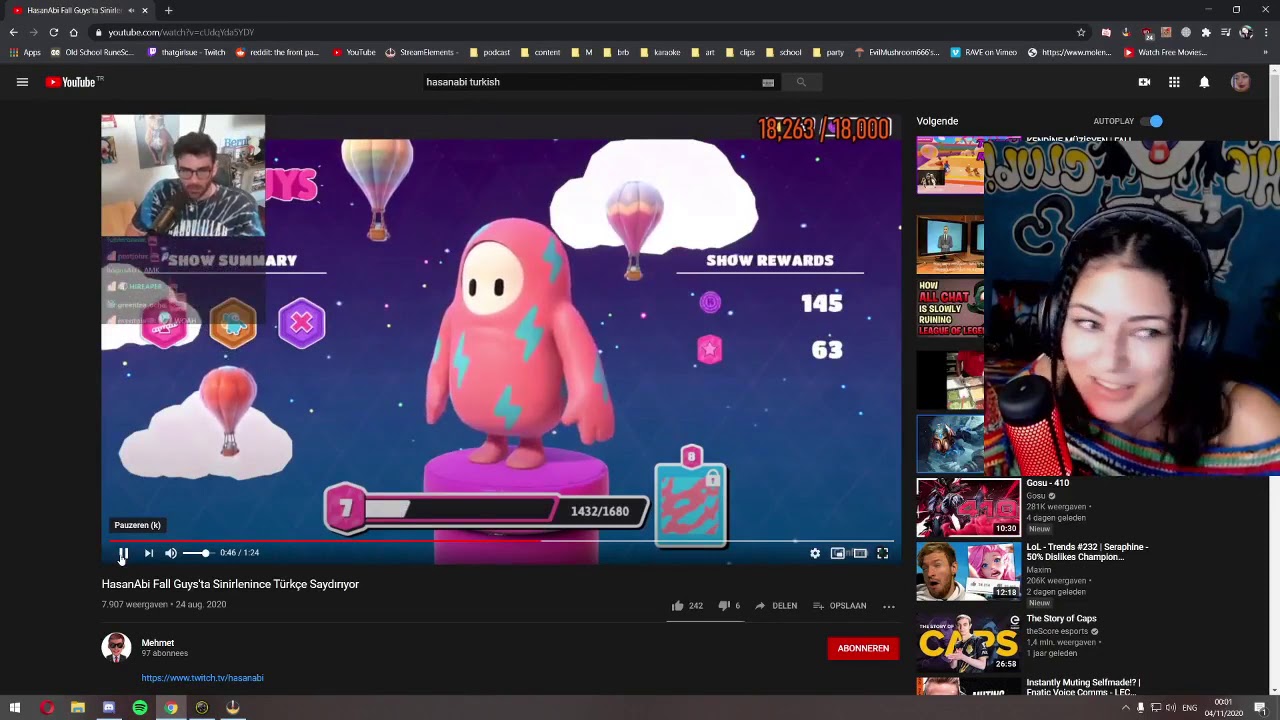Image resolution: width=1280 pixels, height=720 pixels.
Task: Open Mehmet channel avatar
Action: (116, 647)
